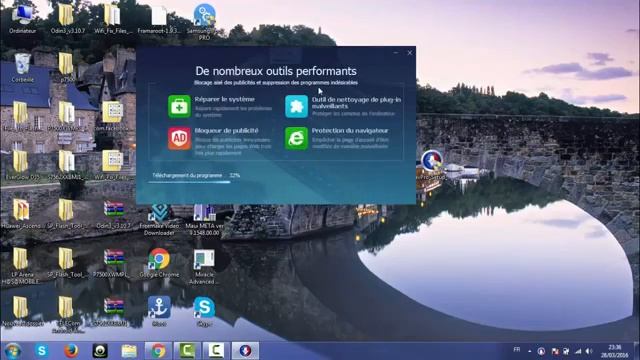The width and height of the screenshot is (640, 360).
Task: Click 'Protection du navigateur' label
Action: pos(350,131)
